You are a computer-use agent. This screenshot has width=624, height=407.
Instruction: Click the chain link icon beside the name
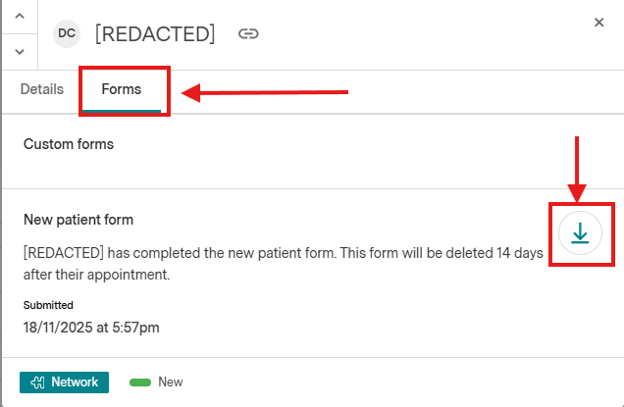(248, 34)
